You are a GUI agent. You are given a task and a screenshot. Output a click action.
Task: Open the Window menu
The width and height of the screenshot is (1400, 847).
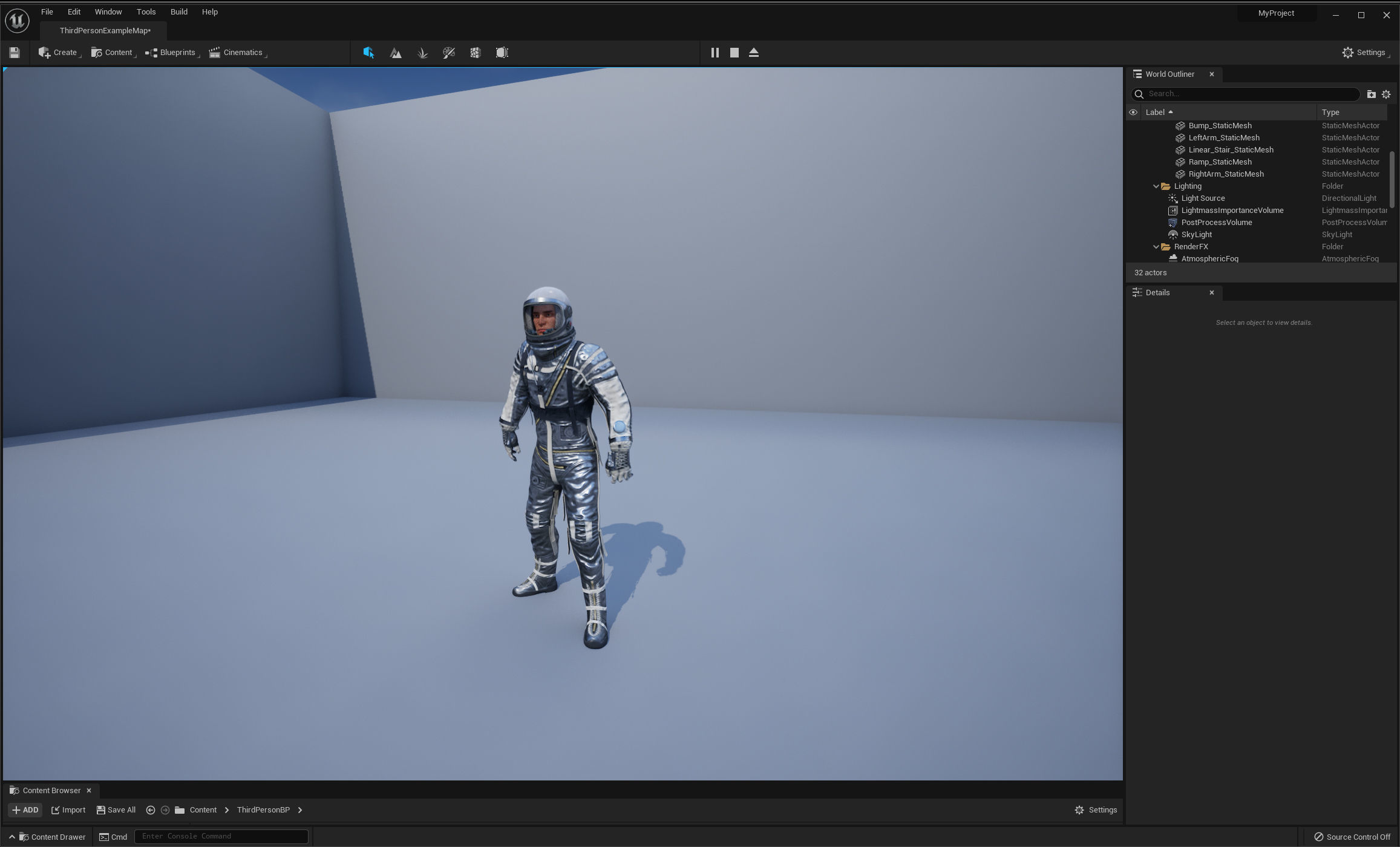(108, 12)
